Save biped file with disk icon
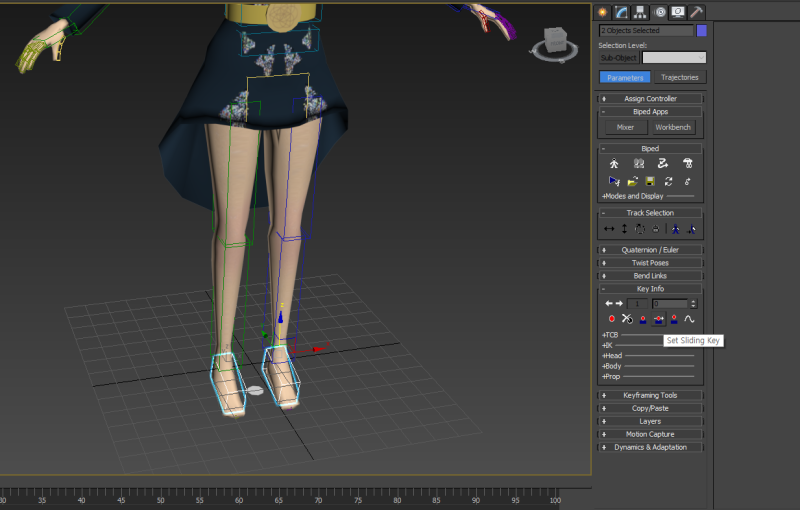 pos(650,181)
